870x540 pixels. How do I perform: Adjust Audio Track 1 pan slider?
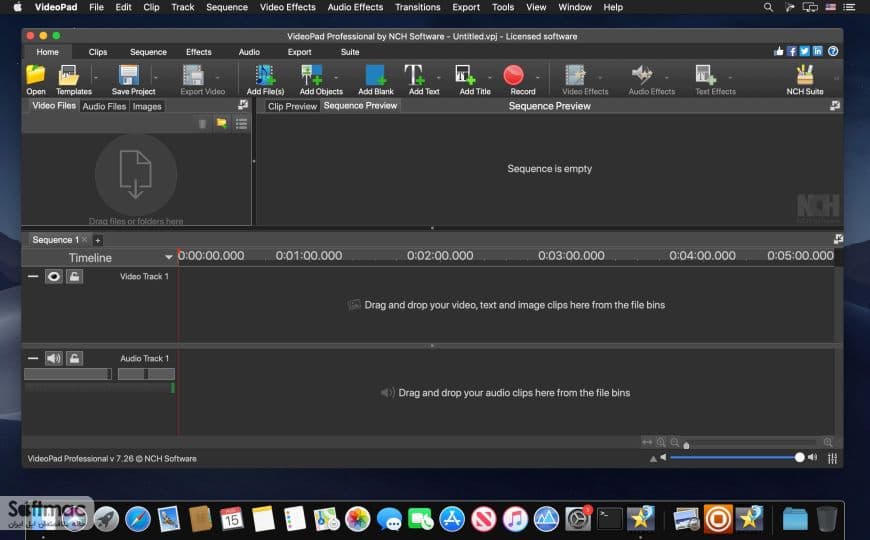tap(146, 374)
